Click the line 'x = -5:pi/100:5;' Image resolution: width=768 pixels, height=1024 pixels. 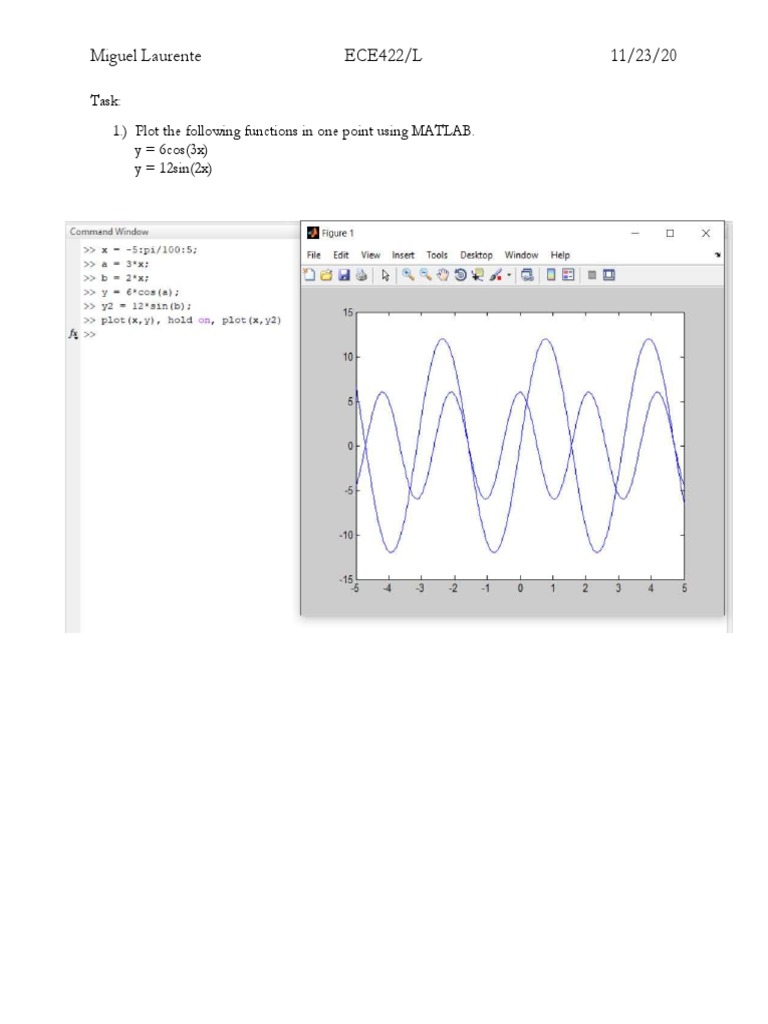coord(149,249)
